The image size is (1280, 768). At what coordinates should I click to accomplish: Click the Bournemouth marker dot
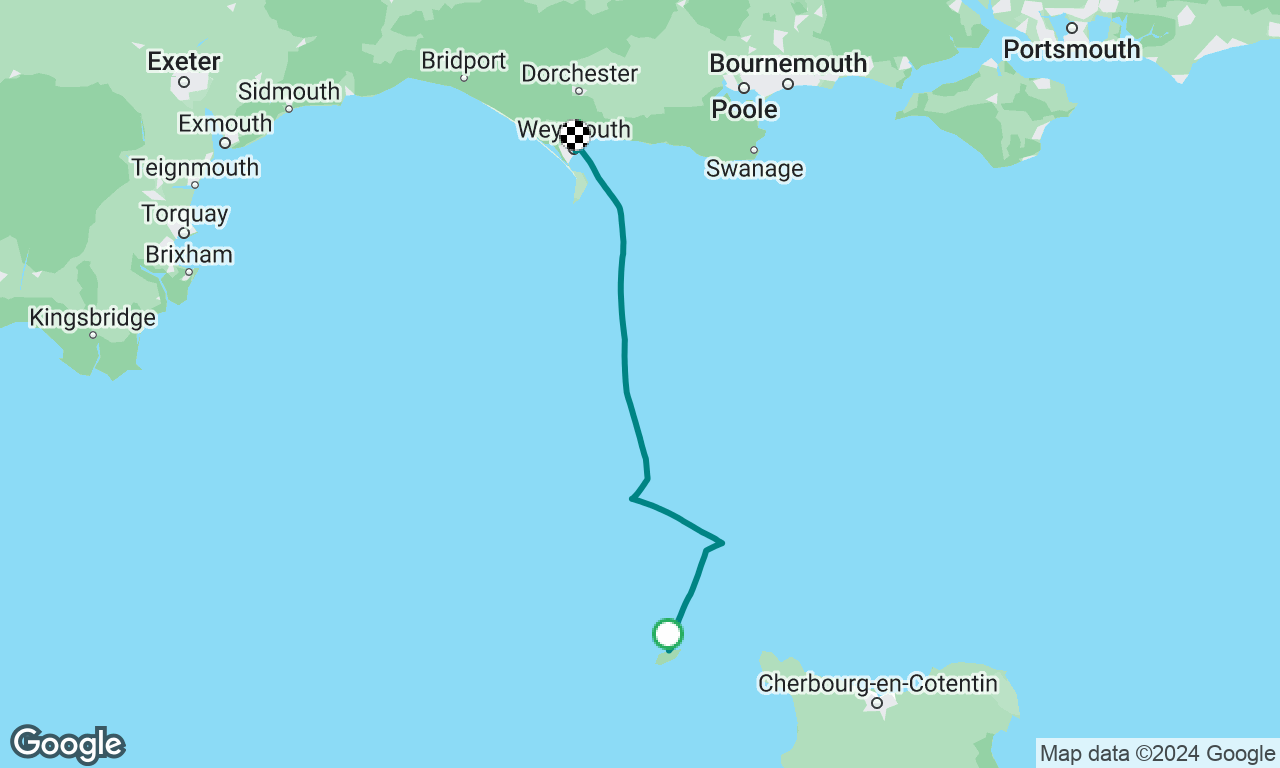click(788, 84)
